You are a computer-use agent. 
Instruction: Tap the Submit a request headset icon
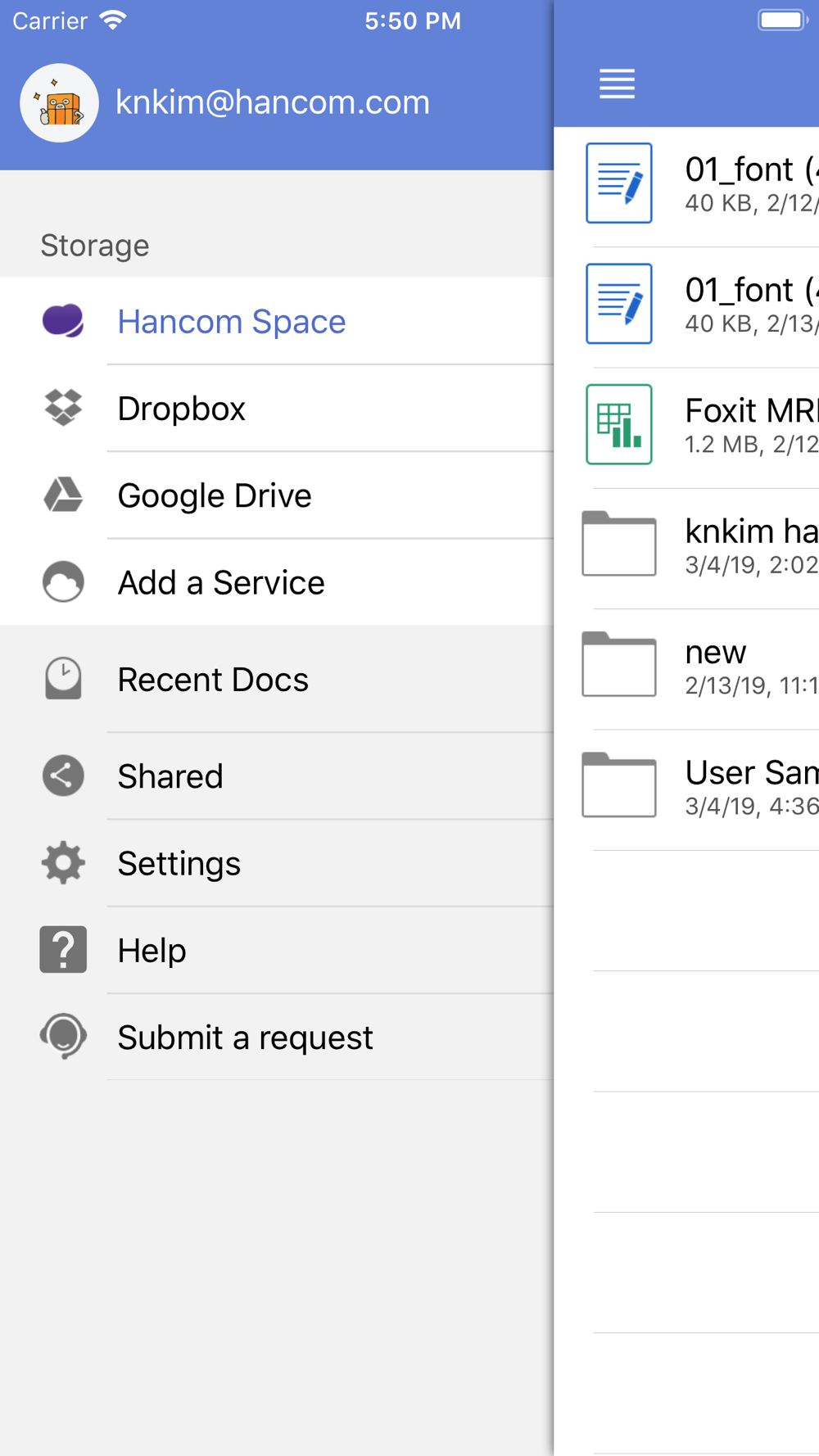click(x=63, y=1036)
